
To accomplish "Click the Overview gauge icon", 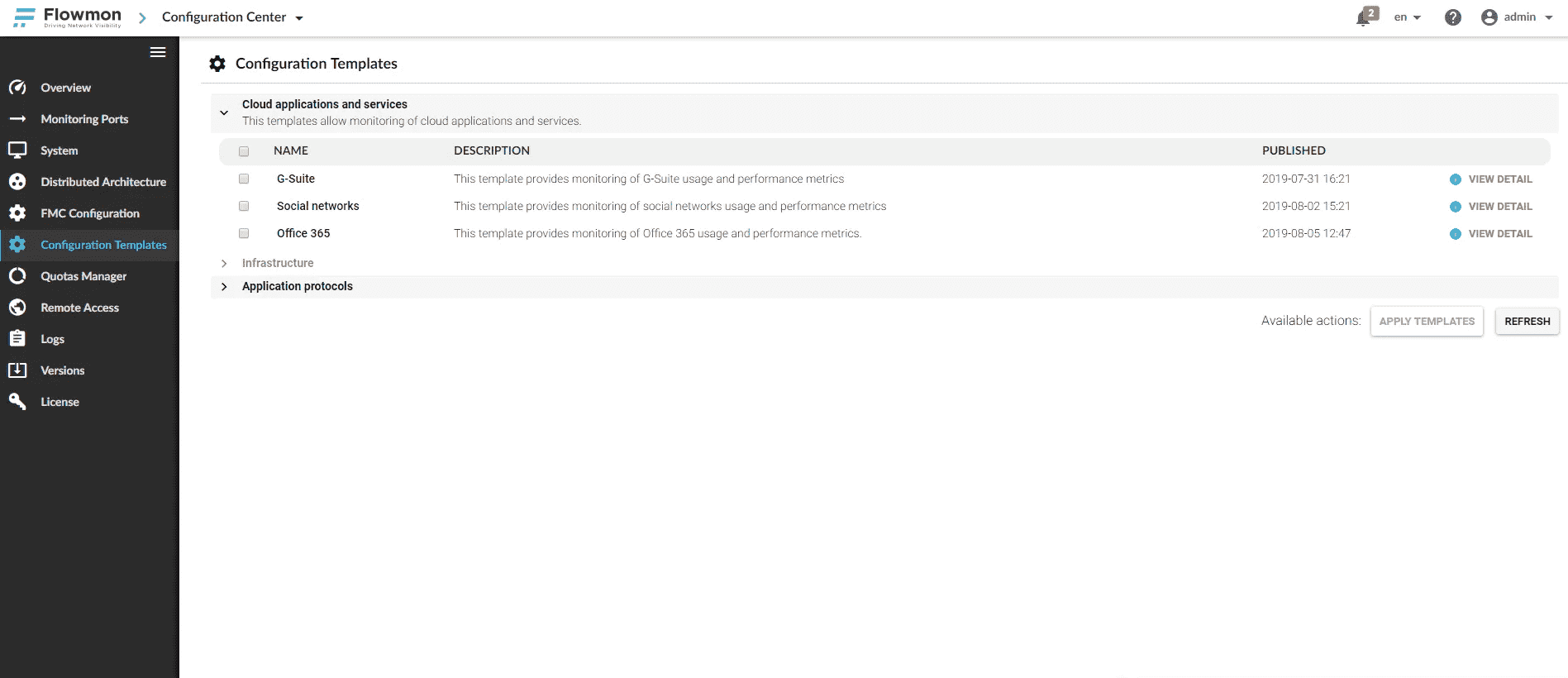I will pos(17,88).
